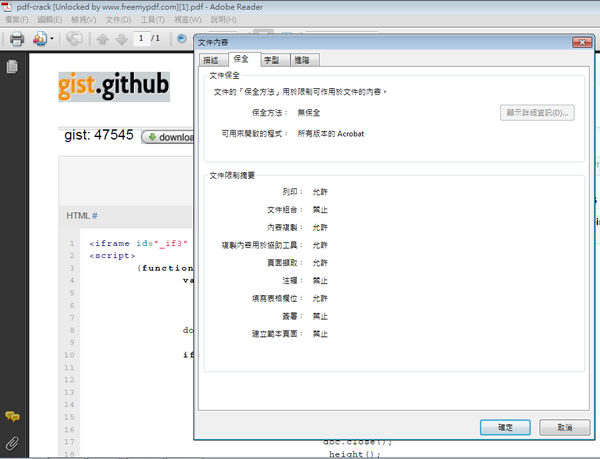Viewport: 600px width, 459px height.
Task: Click the blue zoom out minus icon
Action: pyautogui.click(x=182, y=38)
